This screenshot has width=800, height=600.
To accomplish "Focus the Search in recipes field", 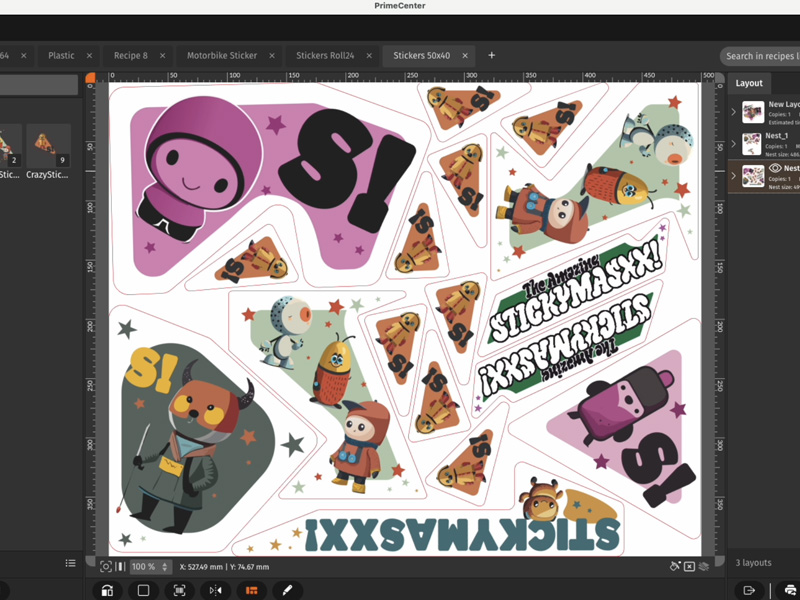I will point(760,56).
